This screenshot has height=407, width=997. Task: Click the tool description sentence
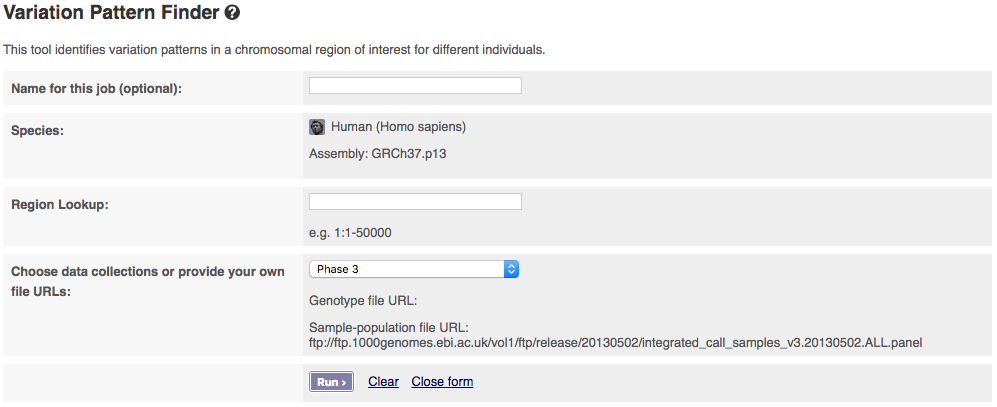(274, 50)
